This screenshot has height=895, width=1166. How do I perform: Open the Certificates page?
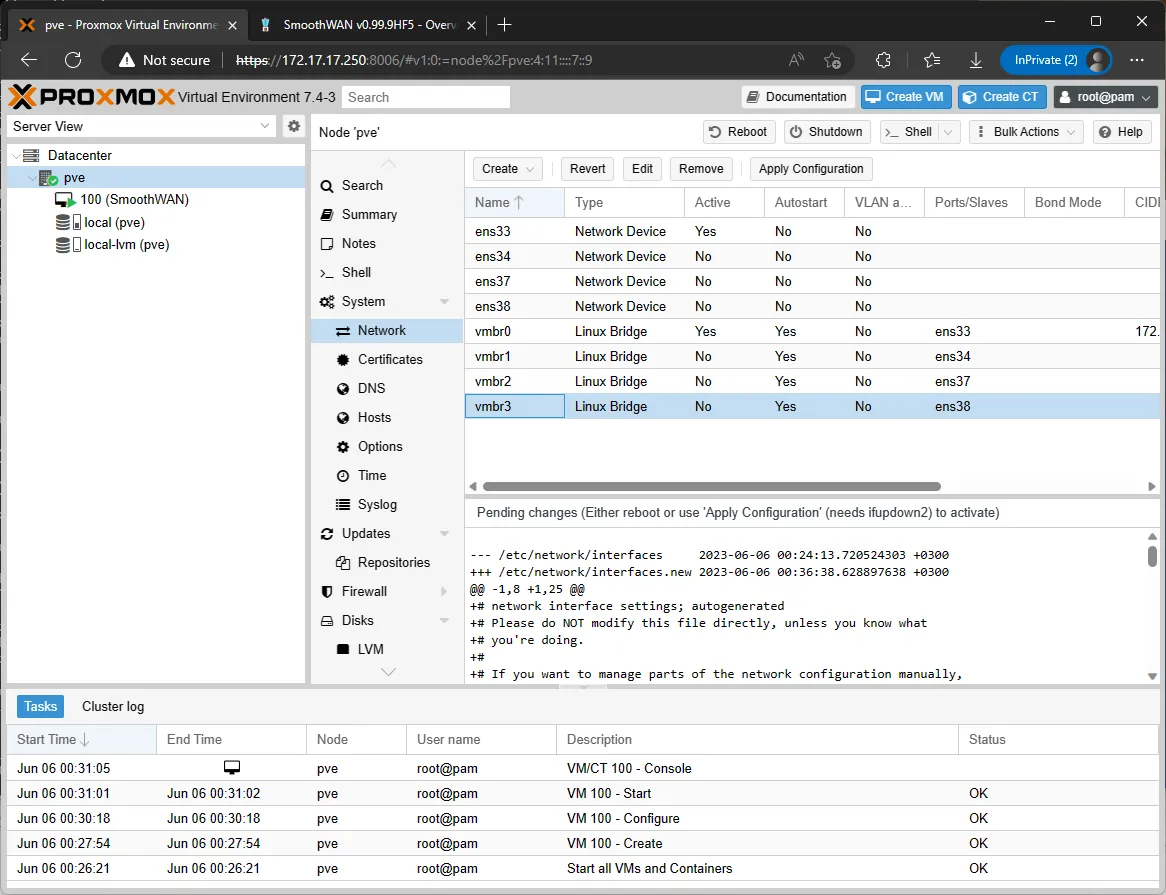point(390,359)
